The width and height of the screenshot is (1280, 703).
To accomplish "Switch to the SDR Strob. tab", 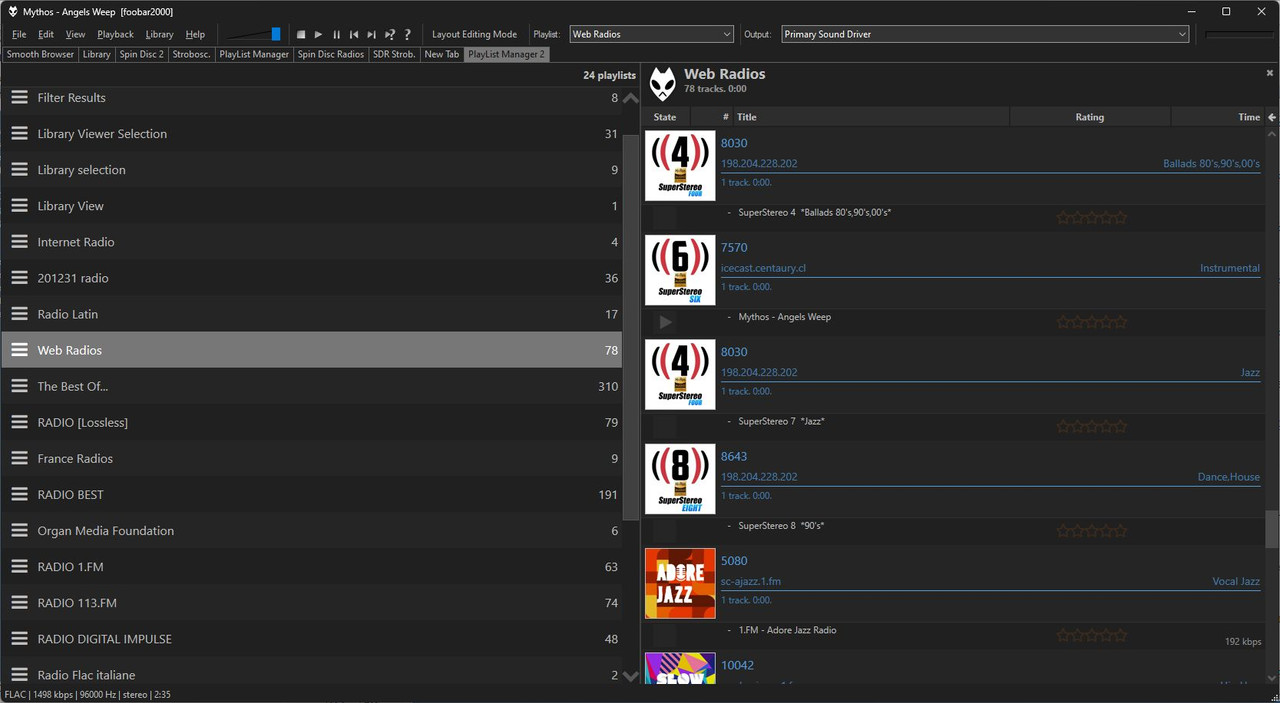I will (x=394, y=54).
